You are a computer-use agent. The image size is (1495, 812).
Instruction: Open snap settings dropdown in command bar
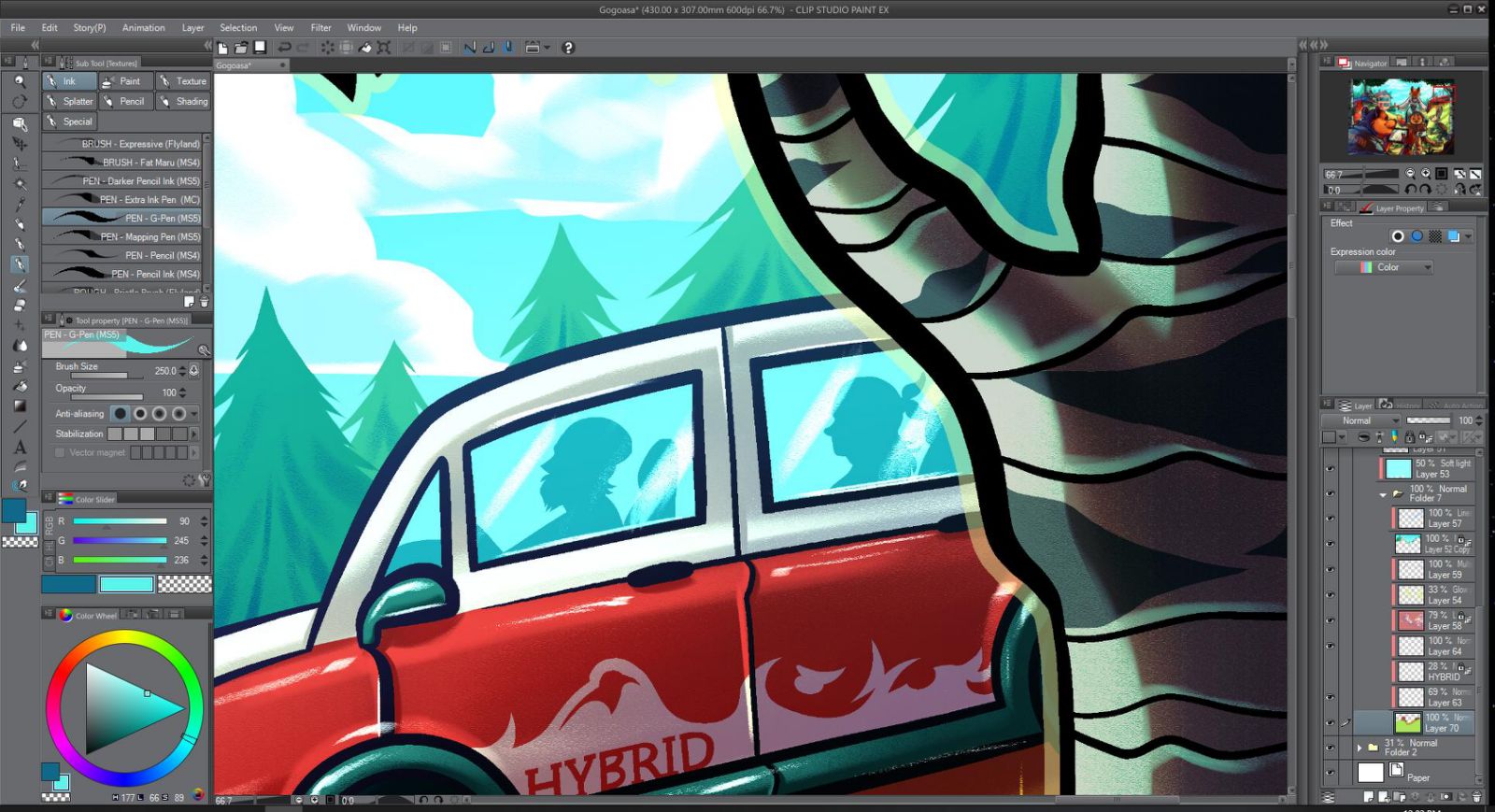click(548, 48)
